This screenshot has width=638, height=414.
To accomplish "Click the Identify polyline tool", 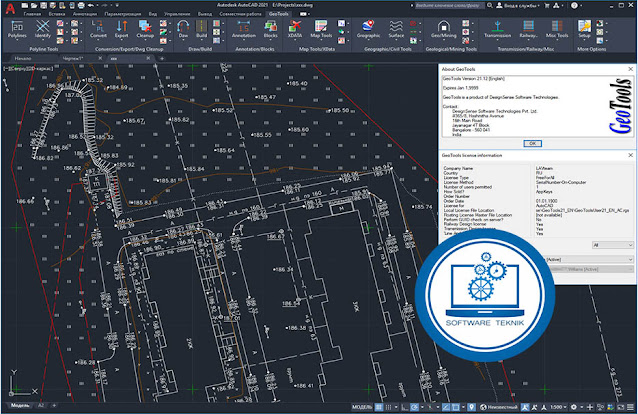I will pos(42,30).
